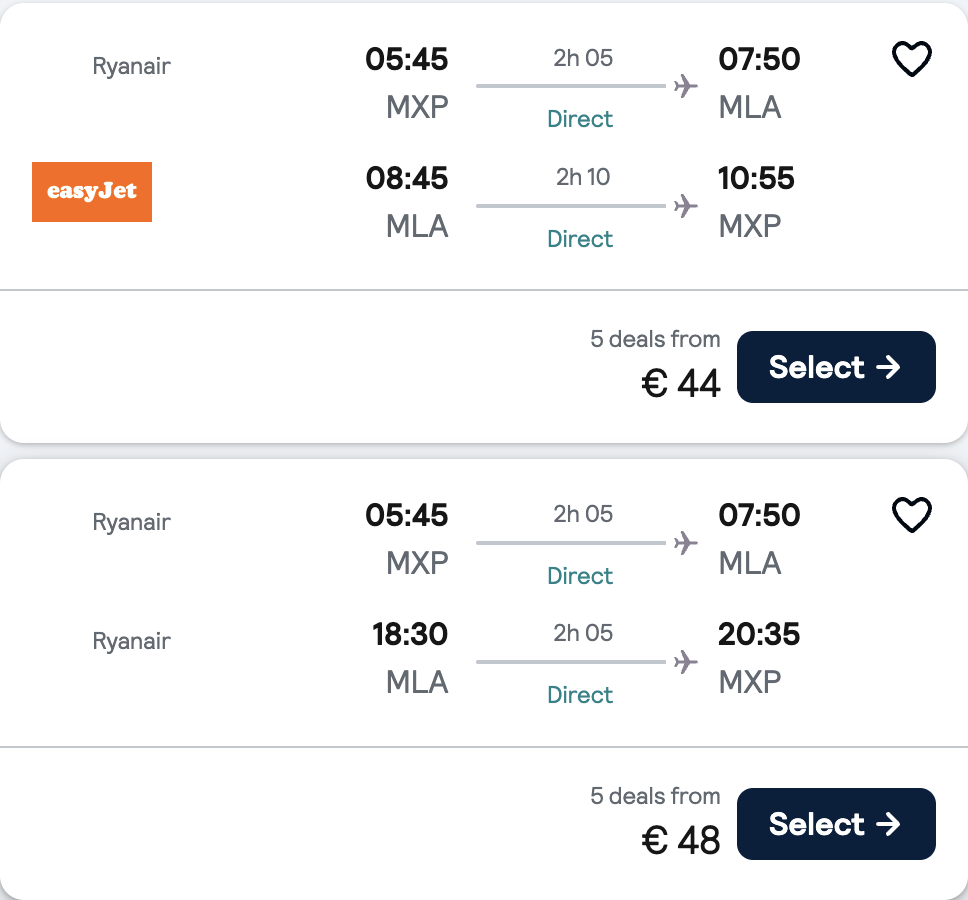Click plane icon on the 18:30 return leg

point(685,662)
